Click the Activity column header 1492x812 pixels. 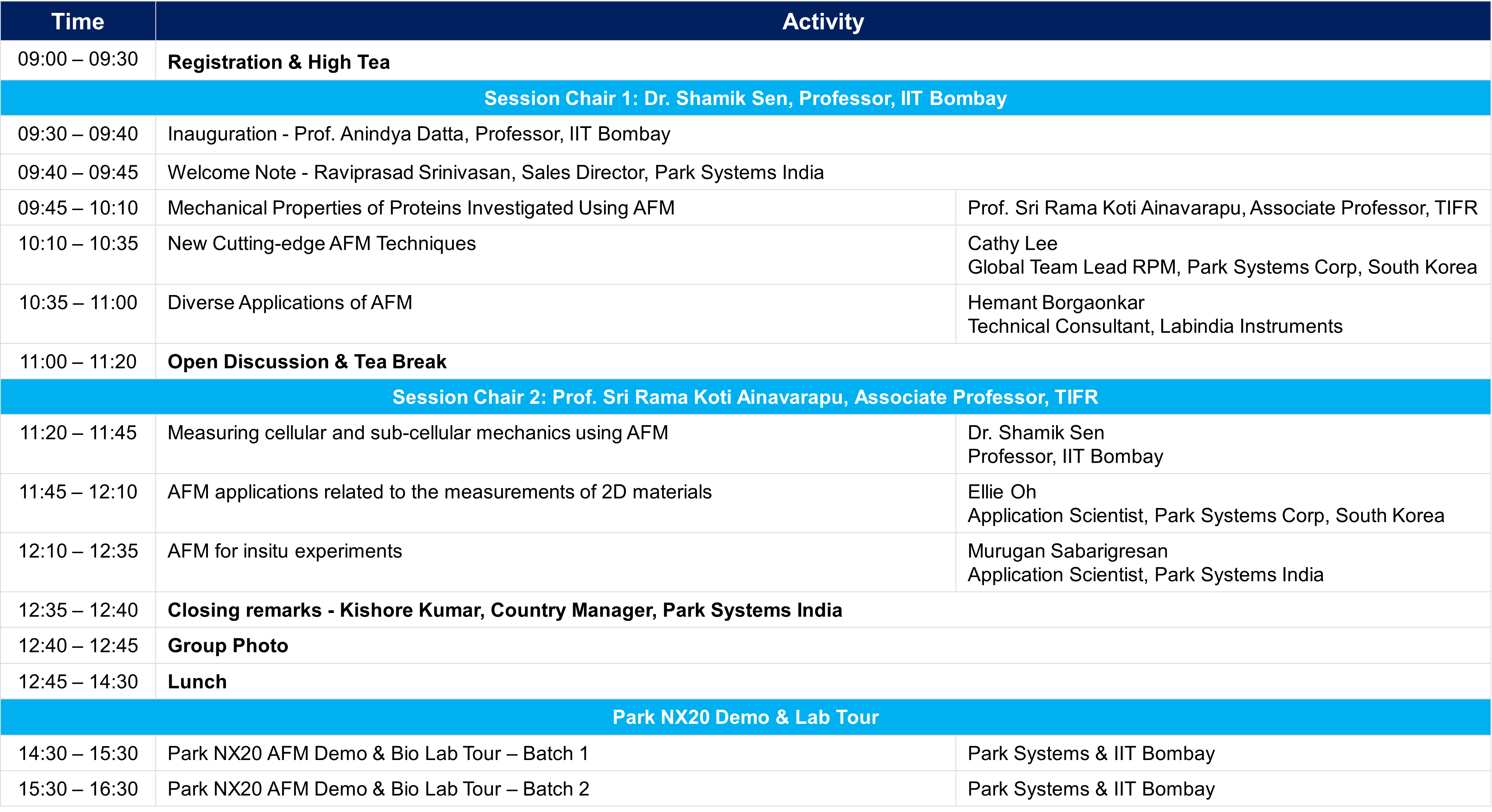click(x=822, y=22)
